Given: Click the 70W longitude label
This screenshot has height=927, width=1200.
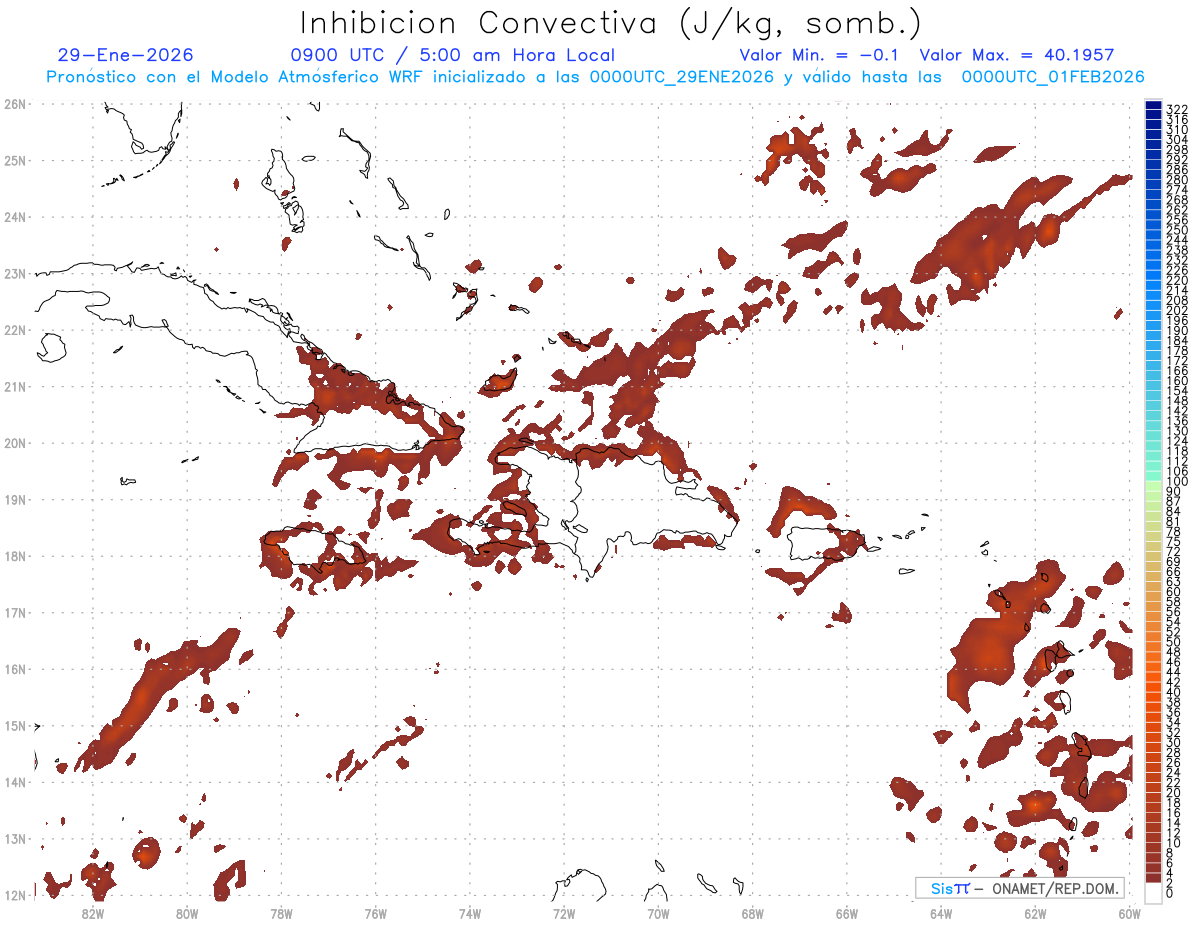Looking at the screenshot, I should click(x=658, y=912).
